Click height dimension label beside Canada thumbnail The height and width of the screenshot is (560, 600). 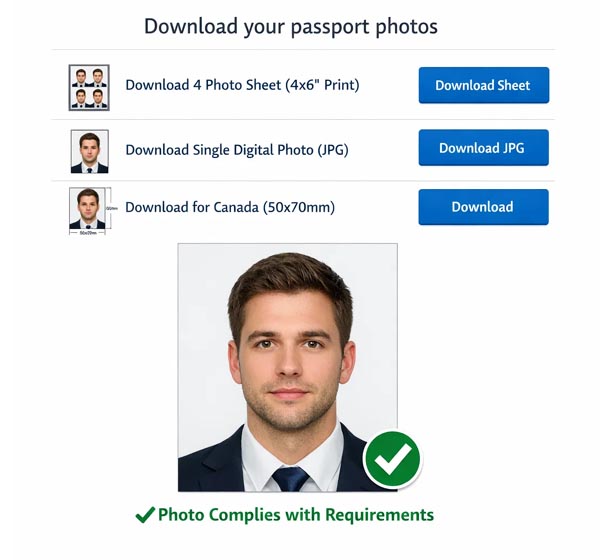[x=111, y=208]
